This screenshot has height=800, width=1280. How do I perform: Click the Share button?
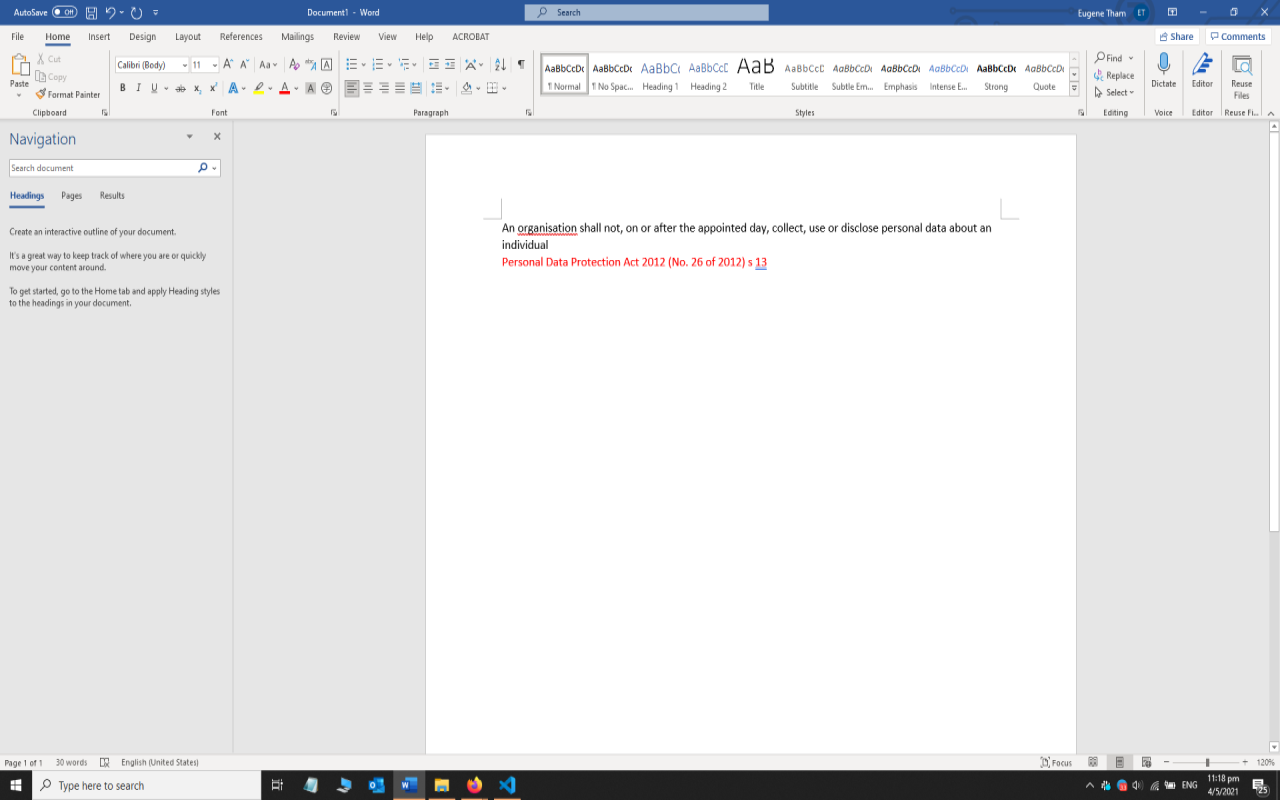pos(1176,36)
